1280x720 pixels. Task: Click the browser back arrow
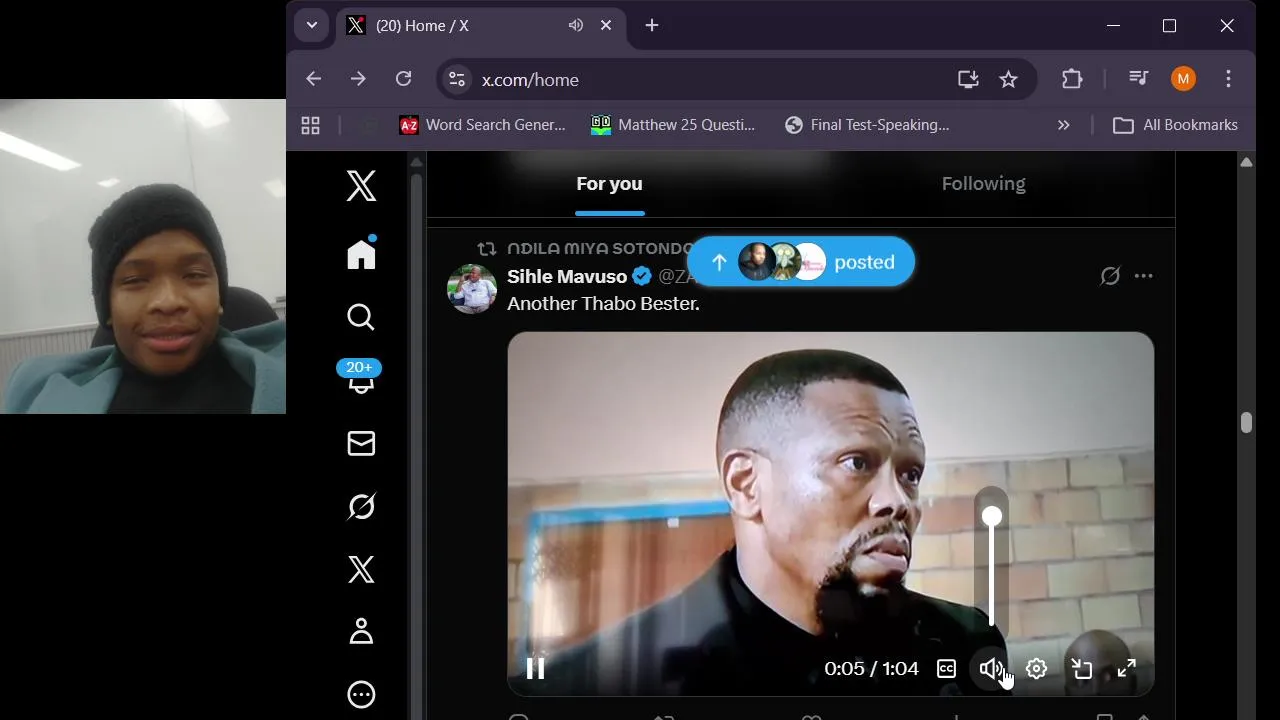[x=314, y=79]
